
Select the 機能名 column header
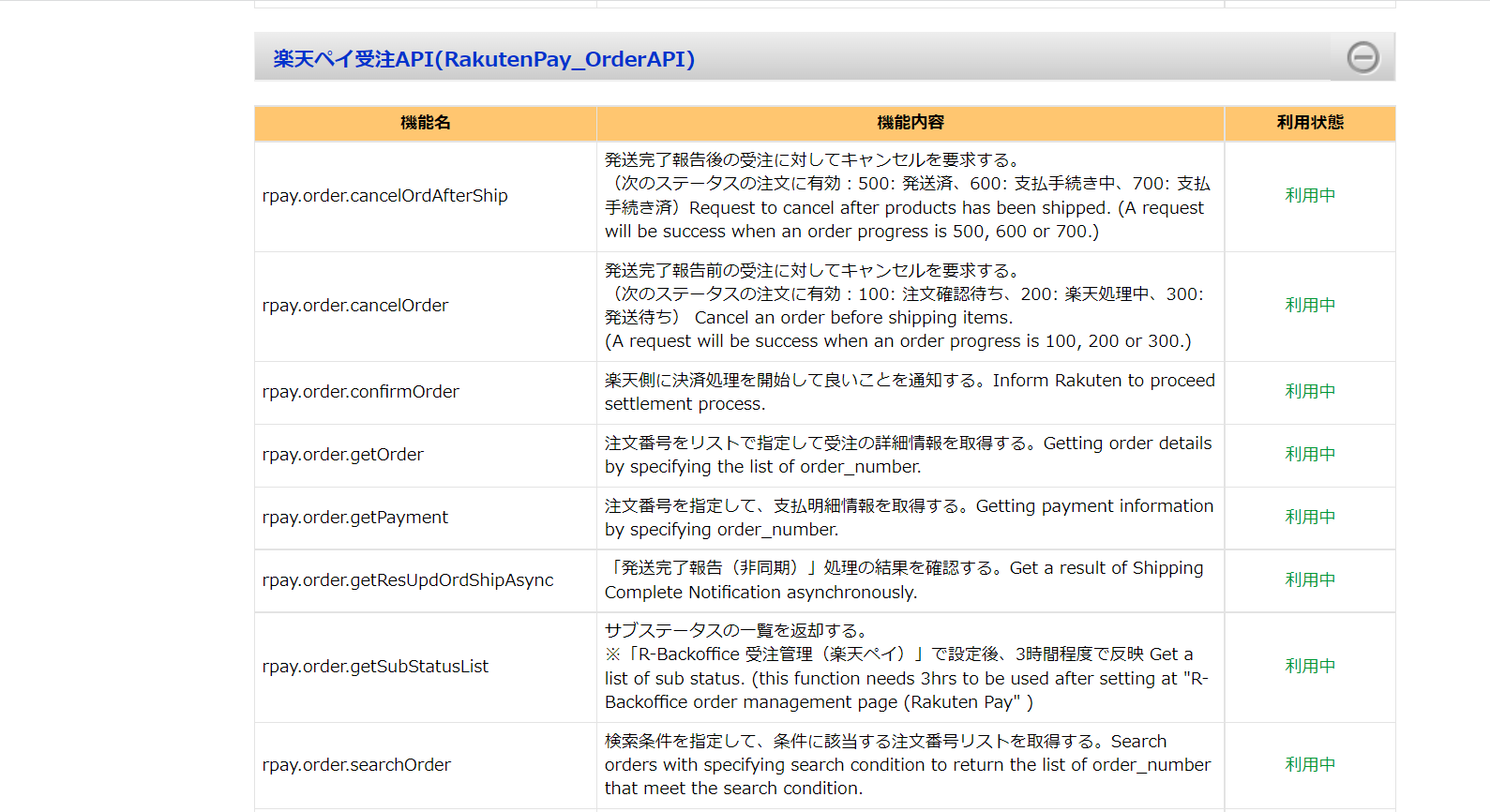[426, 123]
